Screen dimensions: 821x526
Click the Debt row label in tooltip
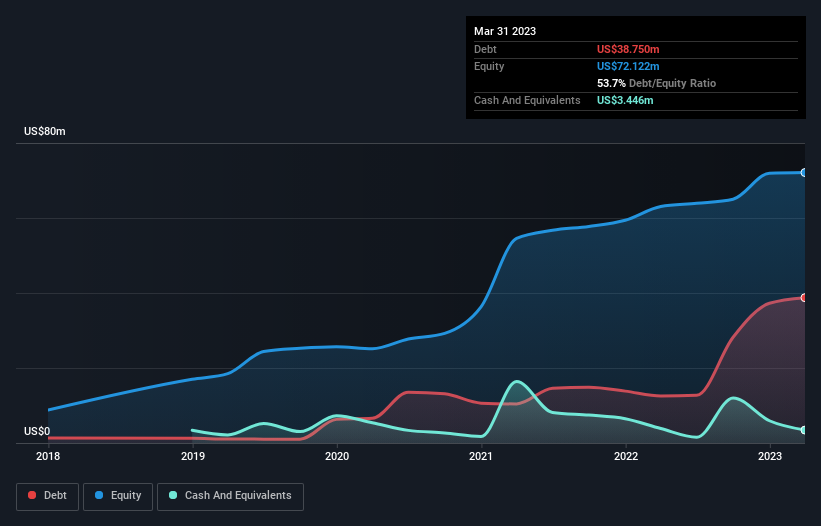[x=485, y=49]
